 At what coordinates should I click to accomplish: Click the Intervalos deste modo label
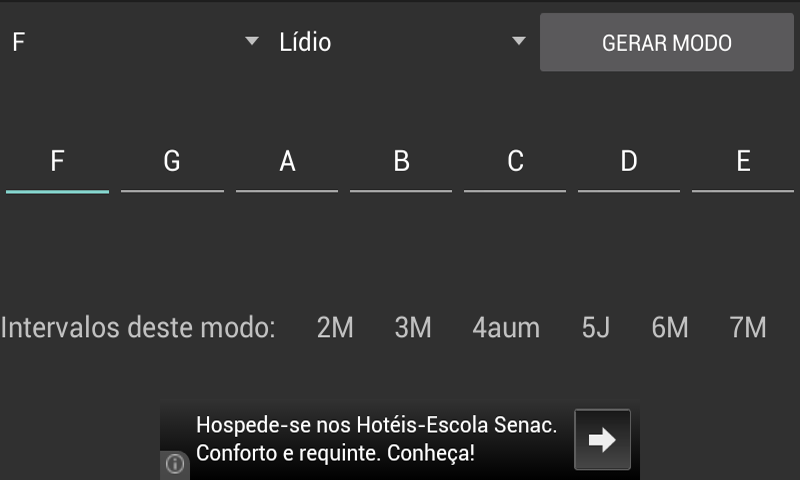(x=138, y=327)
